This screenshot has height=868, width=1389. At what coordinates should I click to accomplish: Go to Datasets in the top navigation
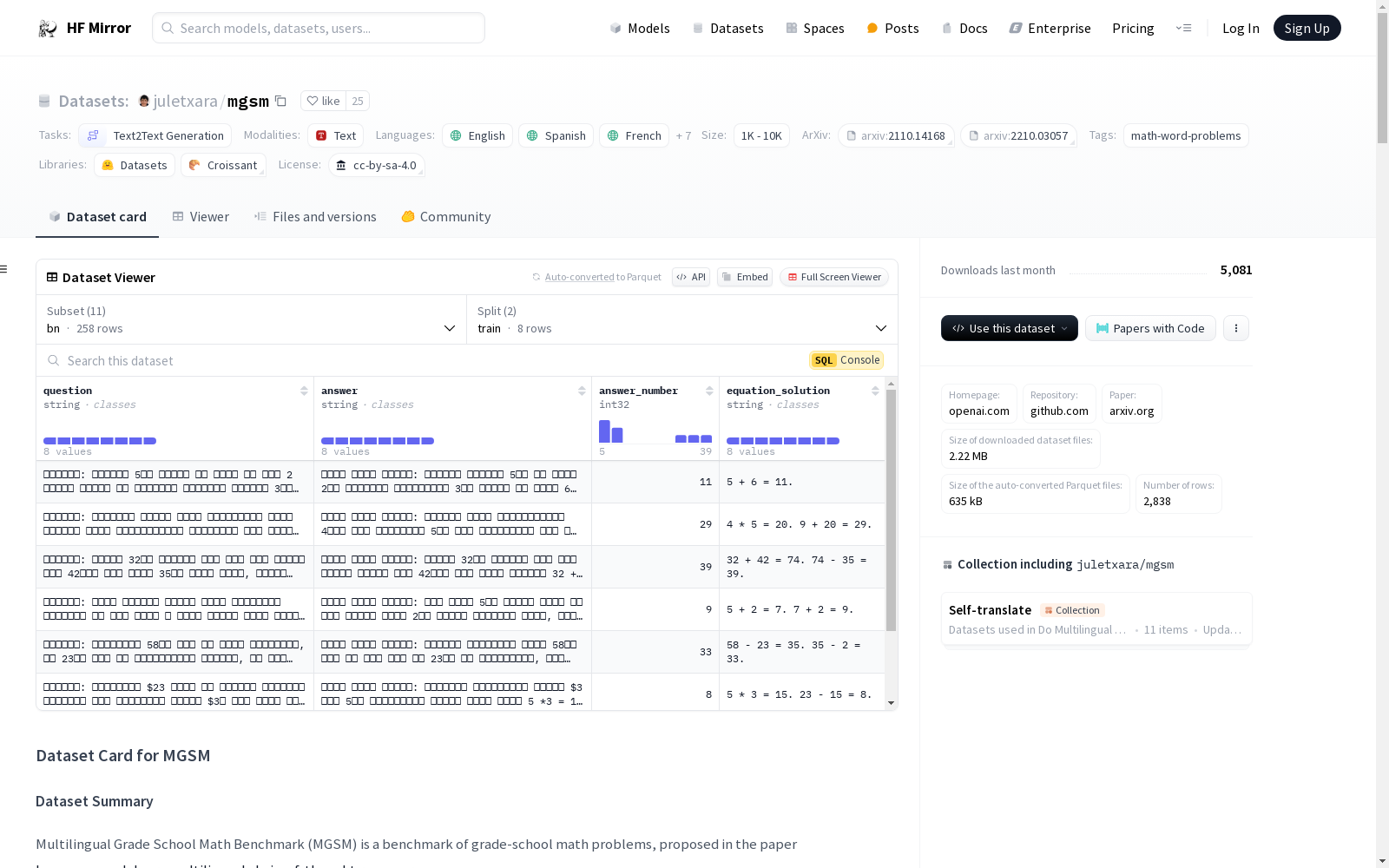[727, 29]
